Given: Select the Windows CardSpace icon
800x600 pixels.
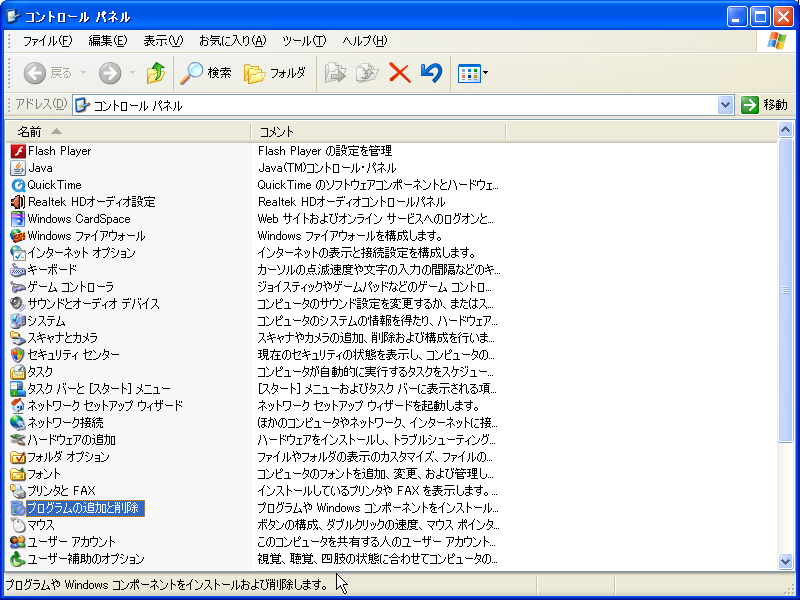Looking at the screenshot, I should coord(18,219).
